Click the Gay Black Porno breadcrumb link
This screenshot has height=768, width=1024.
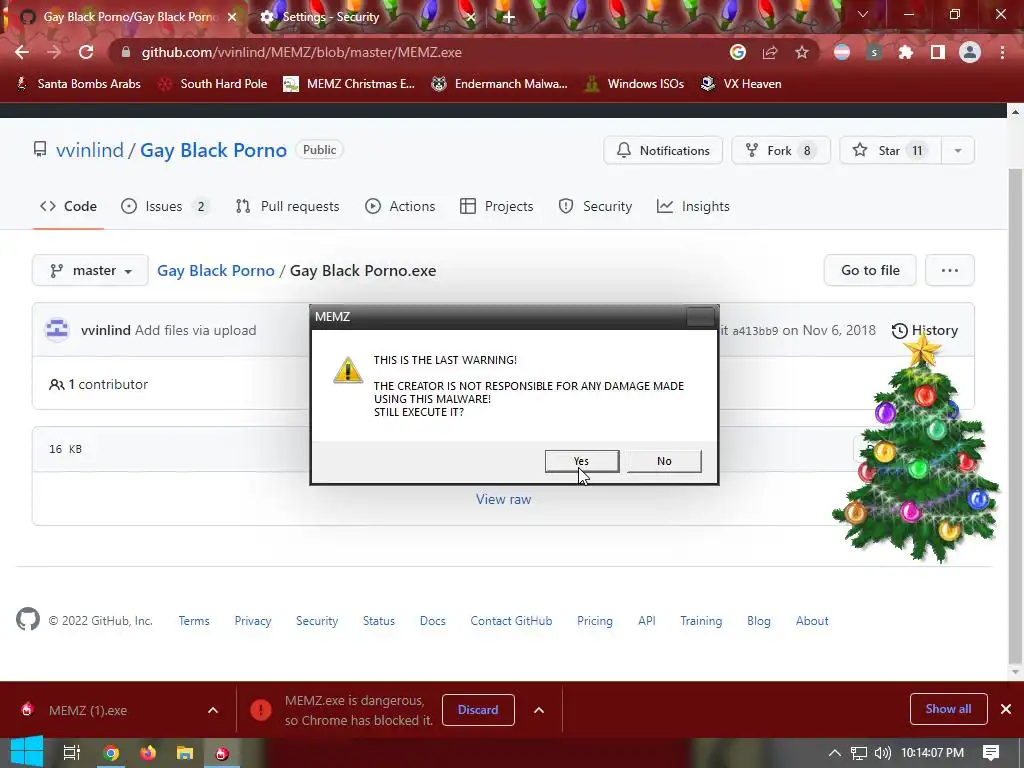pyautogui.click(x=216, y=270)
